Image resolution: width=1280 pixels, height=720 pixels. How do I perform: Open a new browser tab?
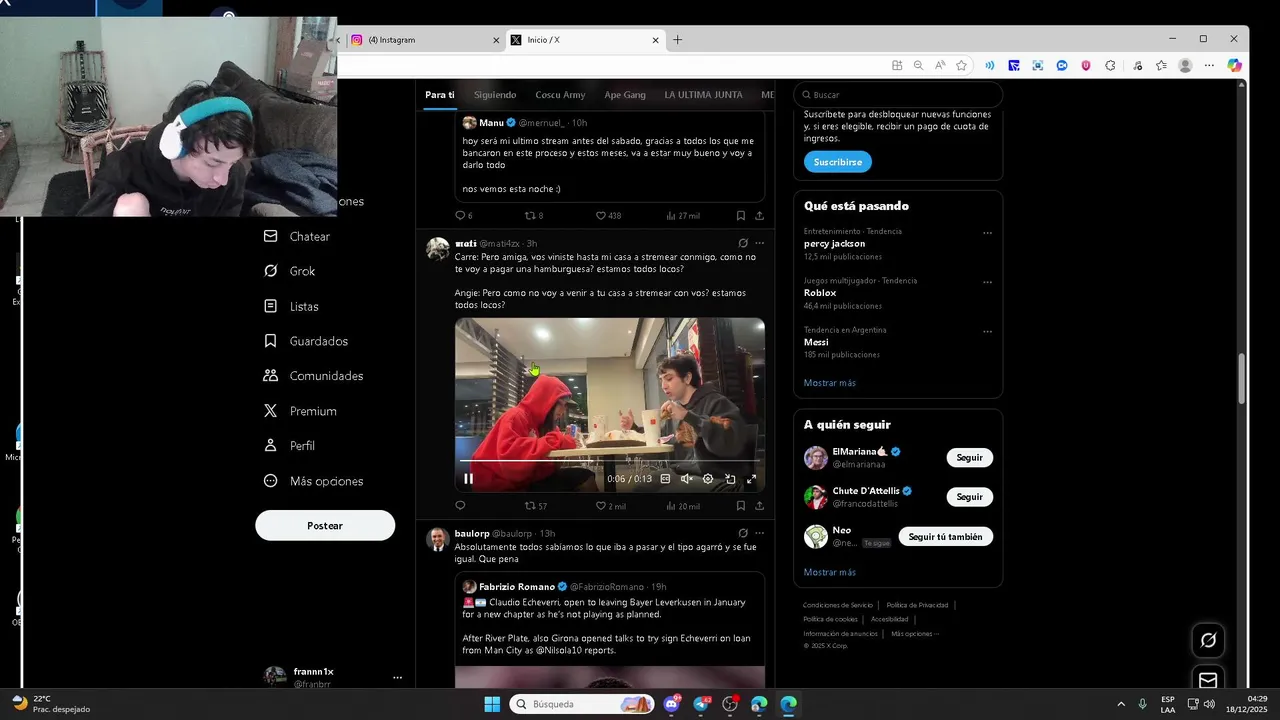click(x=677, y=40)
